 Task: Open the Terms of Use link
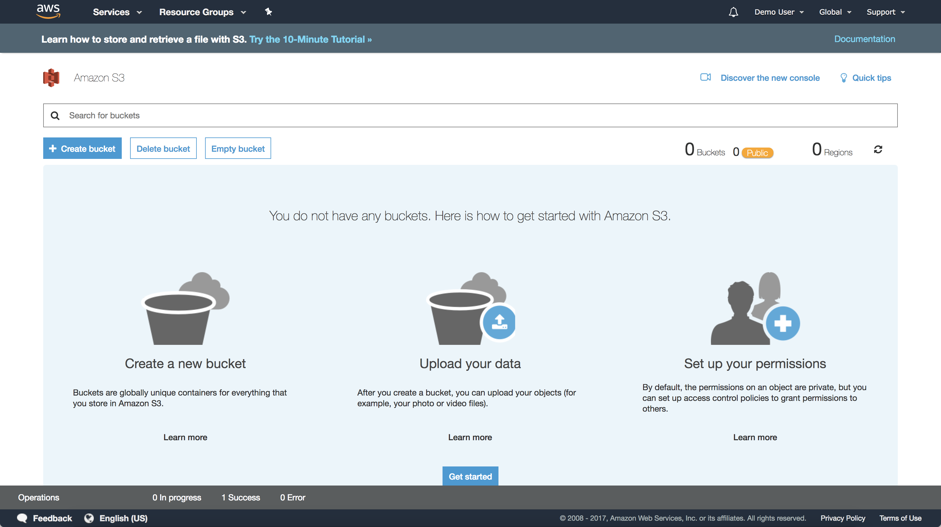coord(900,518)
